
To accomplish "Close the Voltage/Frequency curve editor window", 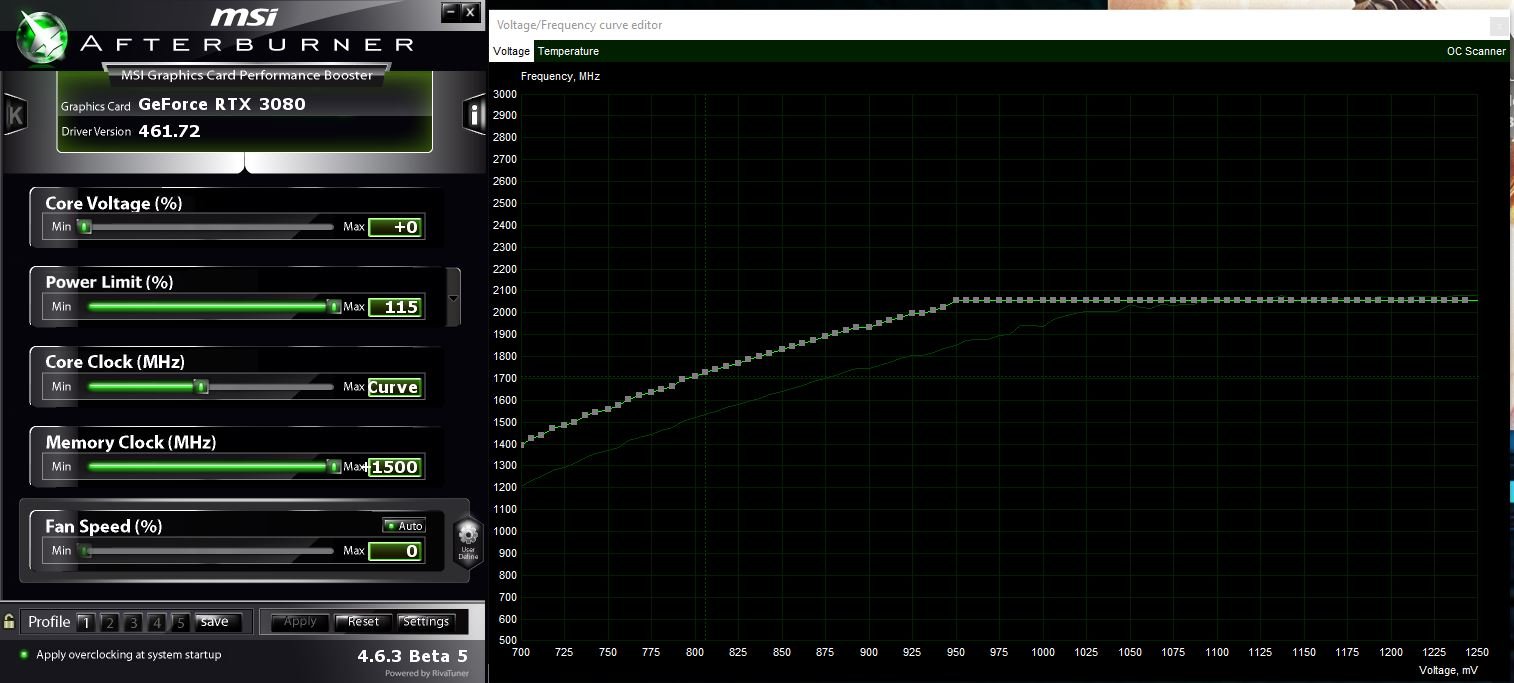I will [x=1498, y=25].
